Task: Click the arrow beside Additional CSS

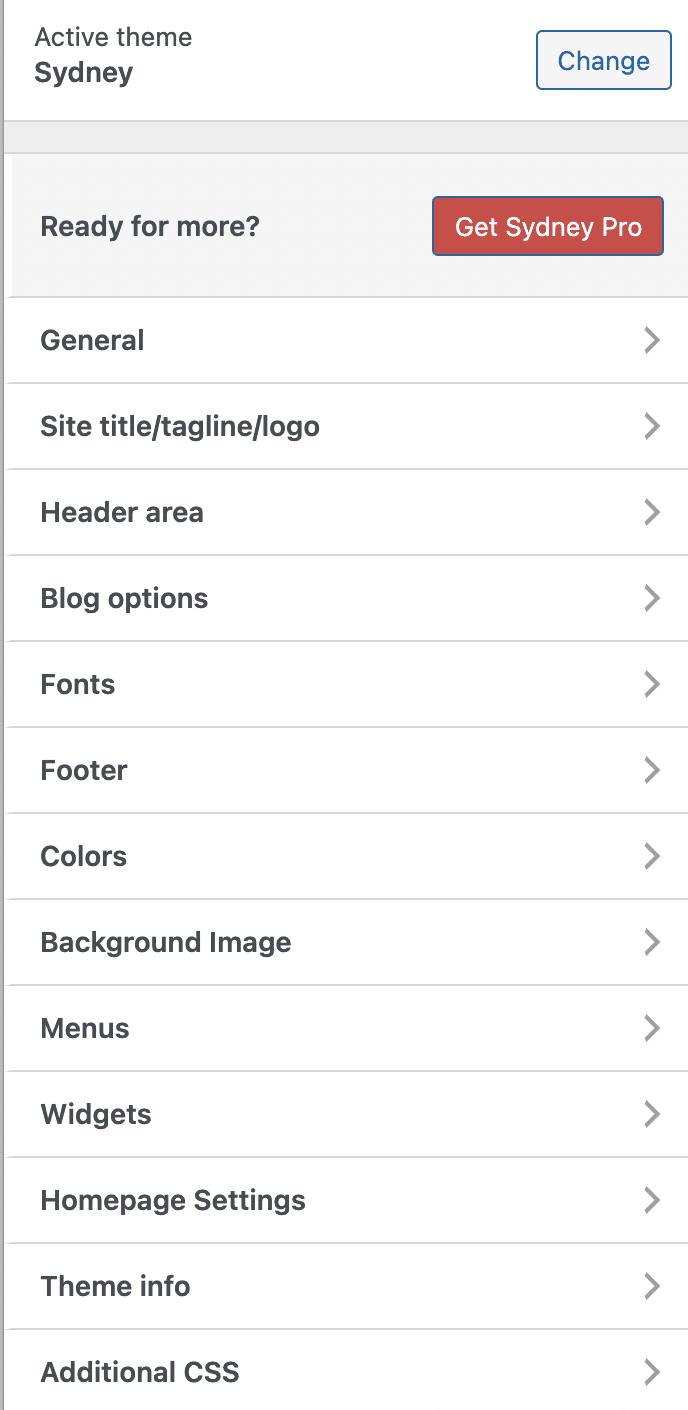Action: (652, 1372)
